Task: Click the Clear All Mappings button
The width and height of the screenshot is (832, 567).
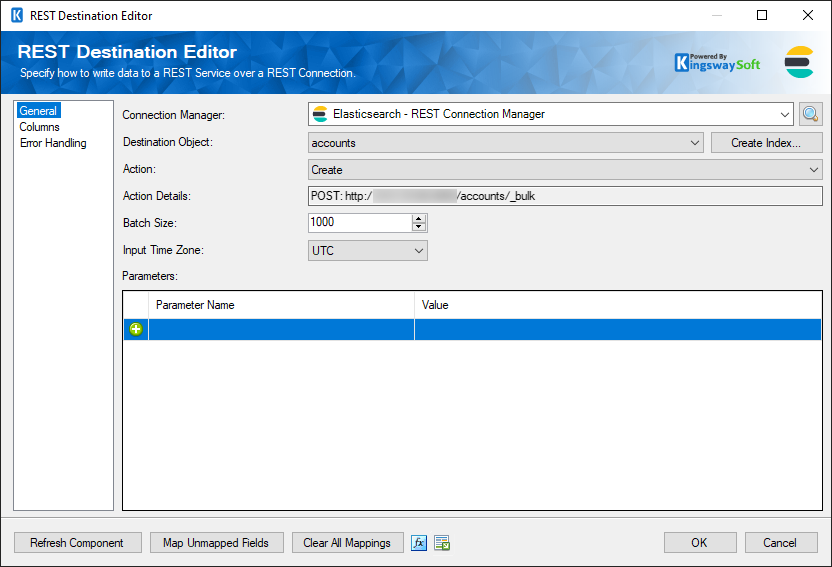Action: tap(348, 543)
